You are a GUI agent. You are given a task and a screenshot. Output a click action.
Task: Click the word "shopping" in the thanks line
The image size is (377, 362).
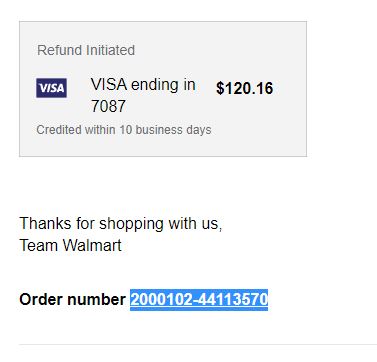click(131, 225)
